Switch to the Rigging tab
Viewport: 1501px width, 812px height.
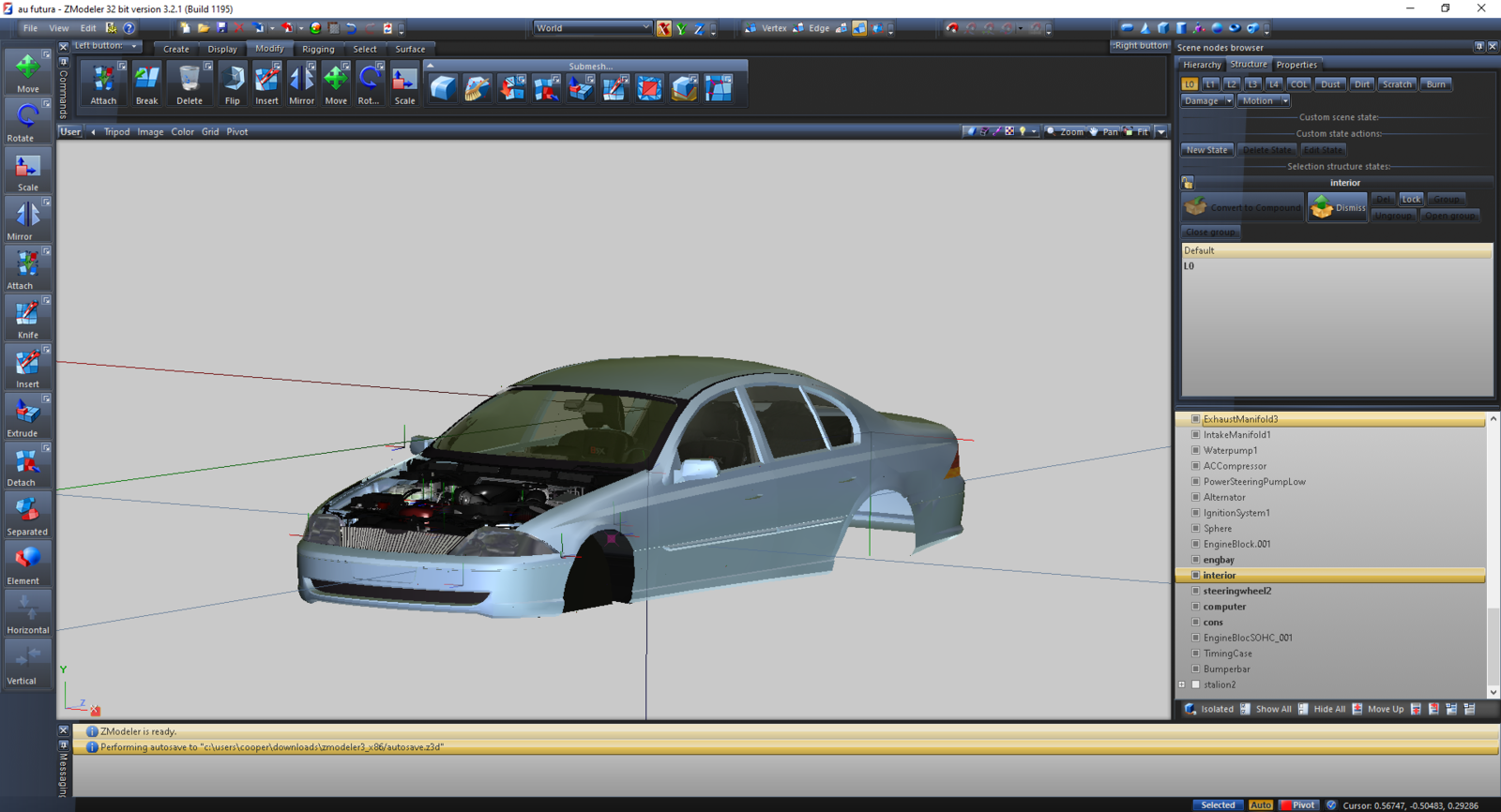point(318,49)
